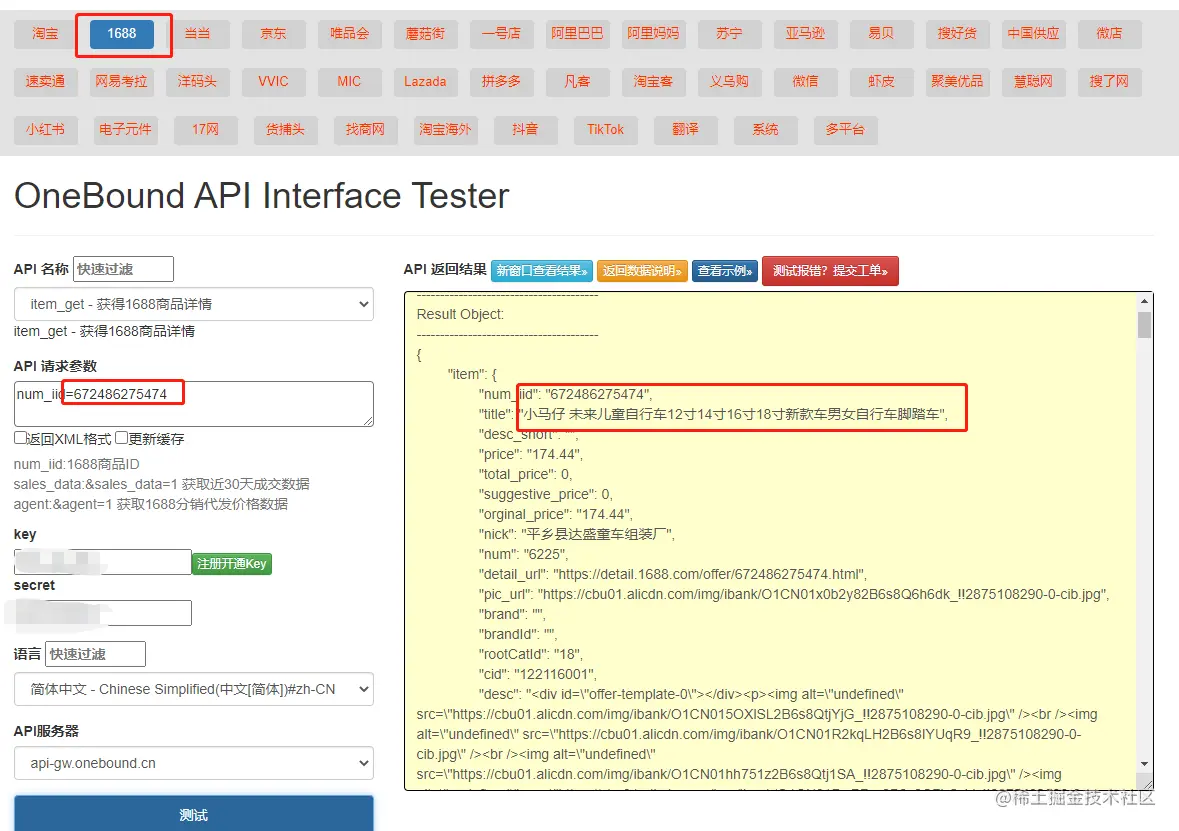The width and height of the screenshot is (1179, 831).
Task: Focus the key input field
Action: click(103, 562)
